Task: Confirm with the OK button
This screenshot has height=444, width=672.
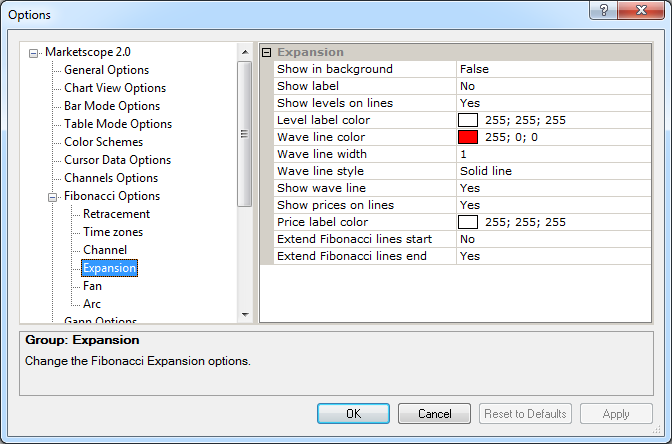Action: click(x=353, y=414)
